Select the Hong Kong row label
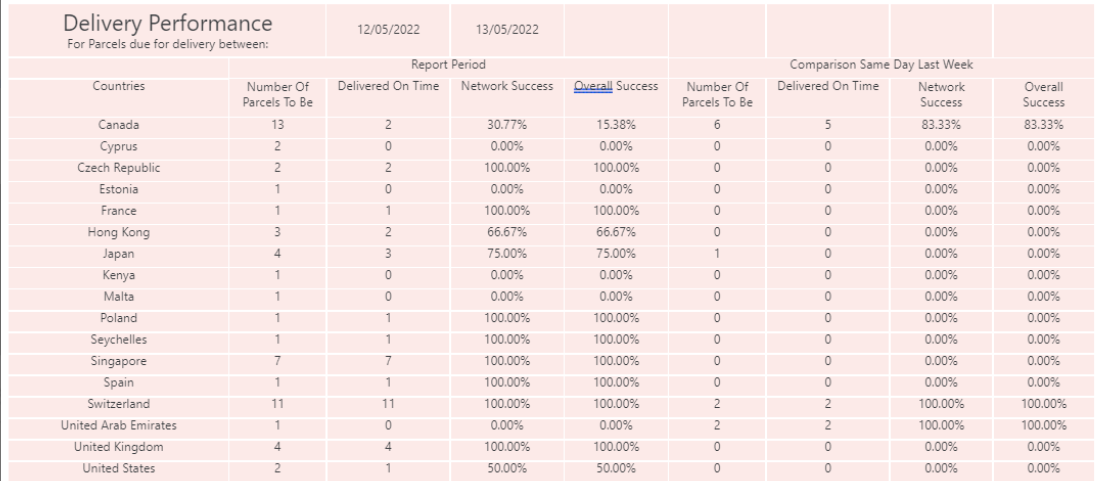The width and height of the screenshot is (1097, 481). (119, 232)
